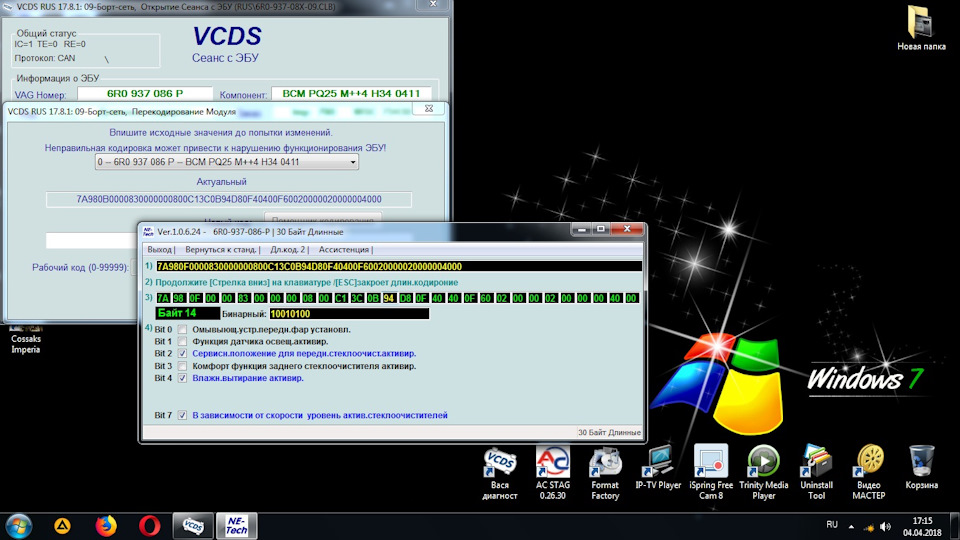Select byte cell C1
Viewport: 960px width, 540px height.
tap(340, 298)
